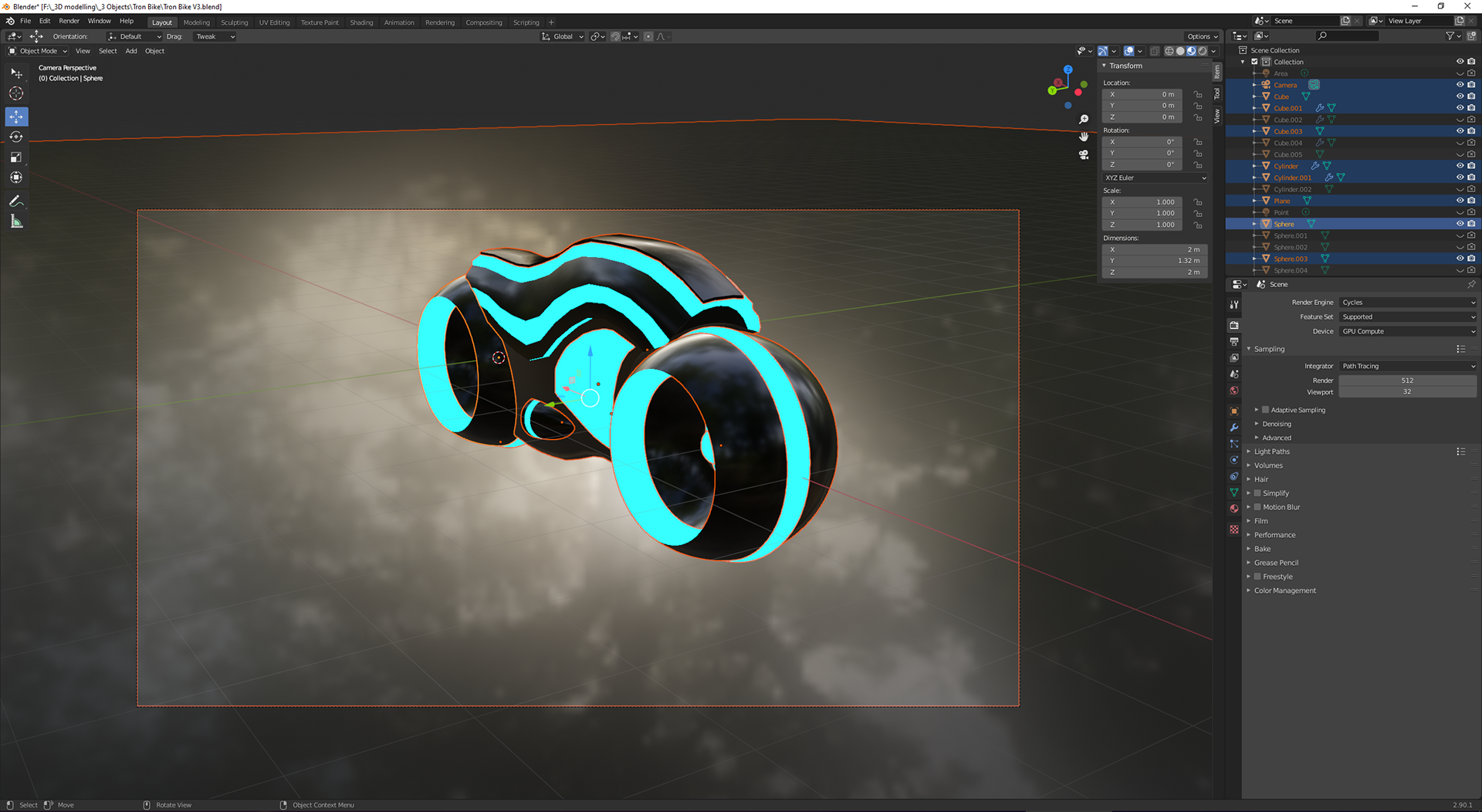1482x812 pixels.
Task: Open the Material properties tab
Action: pos(1234,508)
